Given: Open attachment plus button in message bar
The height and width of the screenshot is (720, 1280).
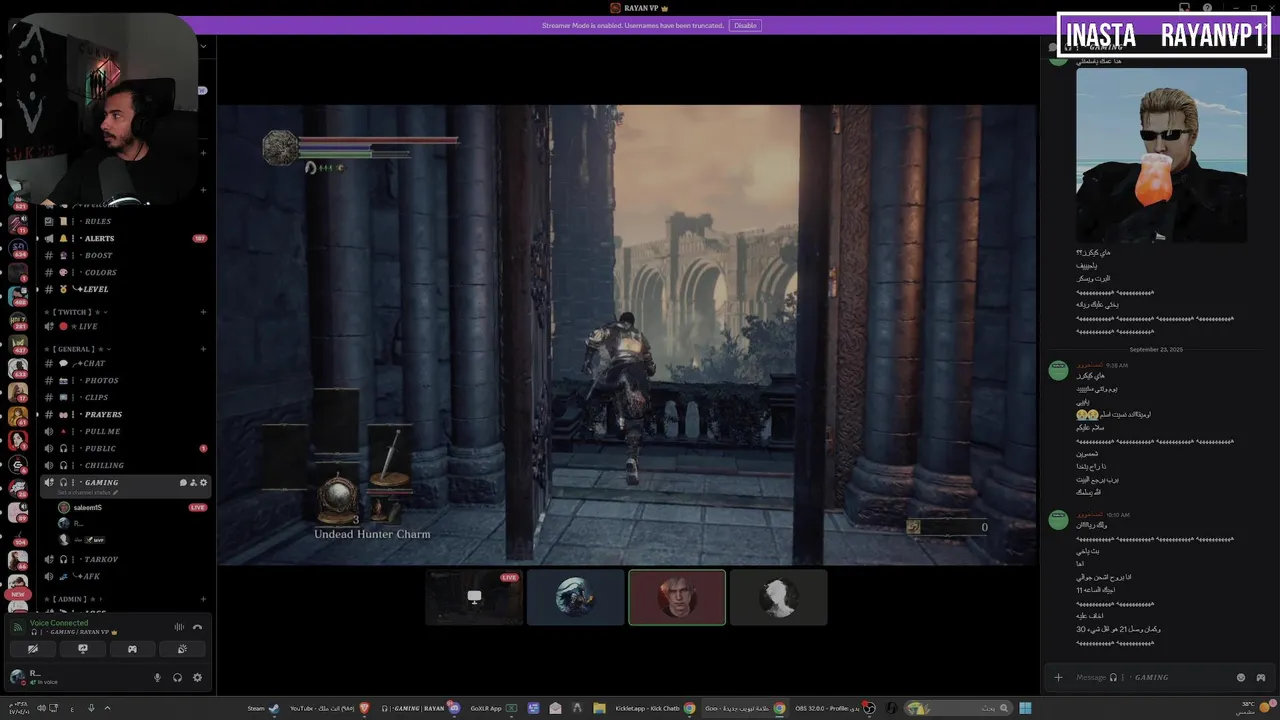Looking at the screenshot, I should [1058, 677].
